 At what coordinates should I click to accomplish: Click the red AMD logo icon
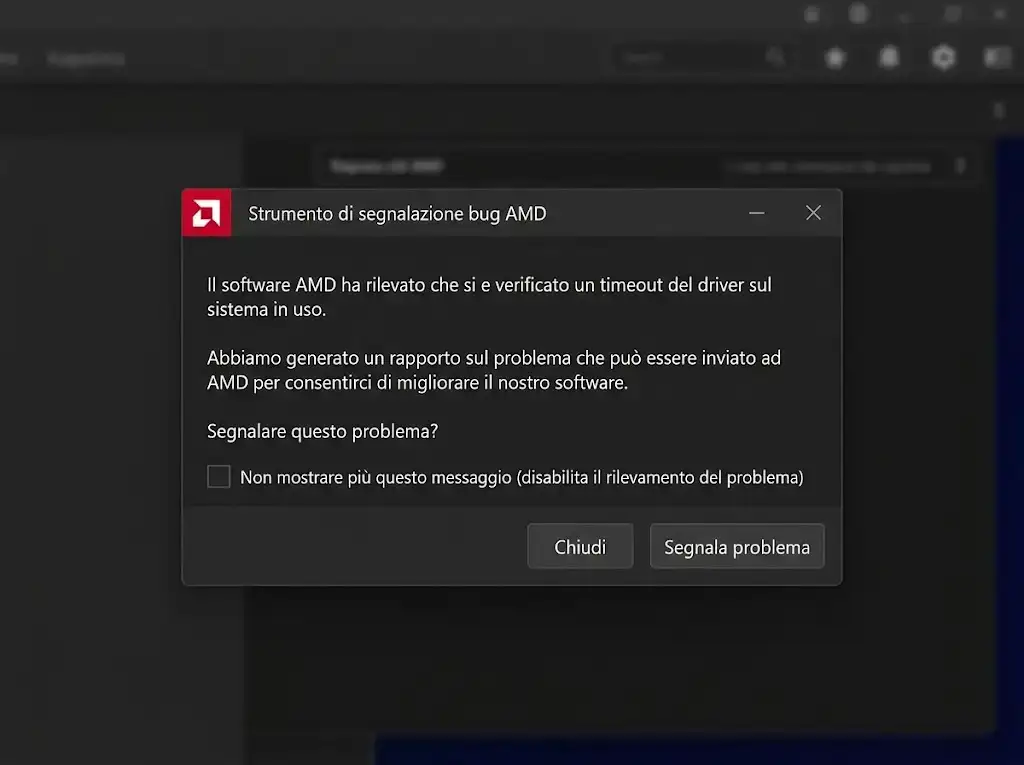click(206, 213)
